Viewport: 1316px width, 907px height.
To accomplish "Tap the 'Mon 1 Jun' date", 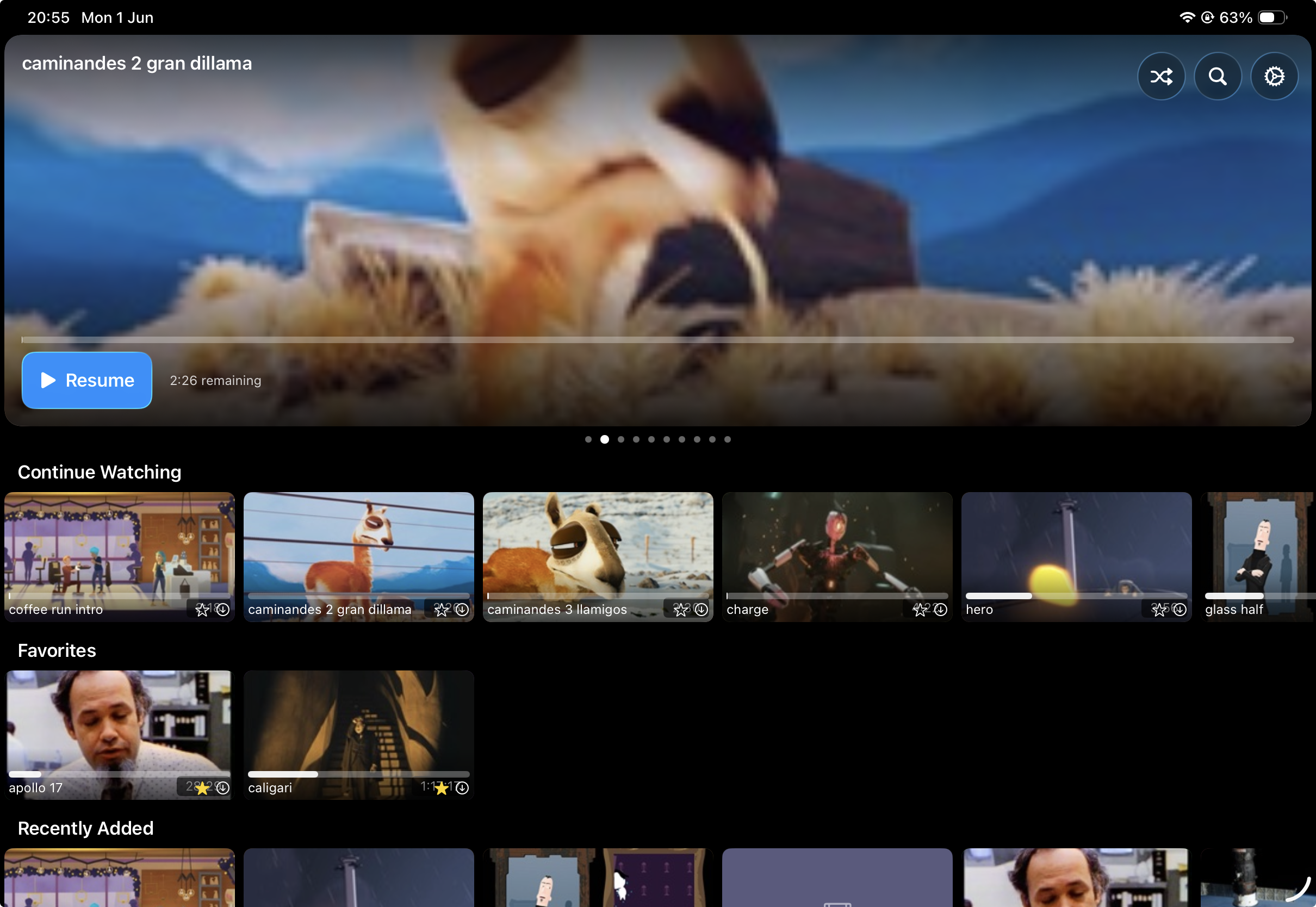I will pos(117,17).
